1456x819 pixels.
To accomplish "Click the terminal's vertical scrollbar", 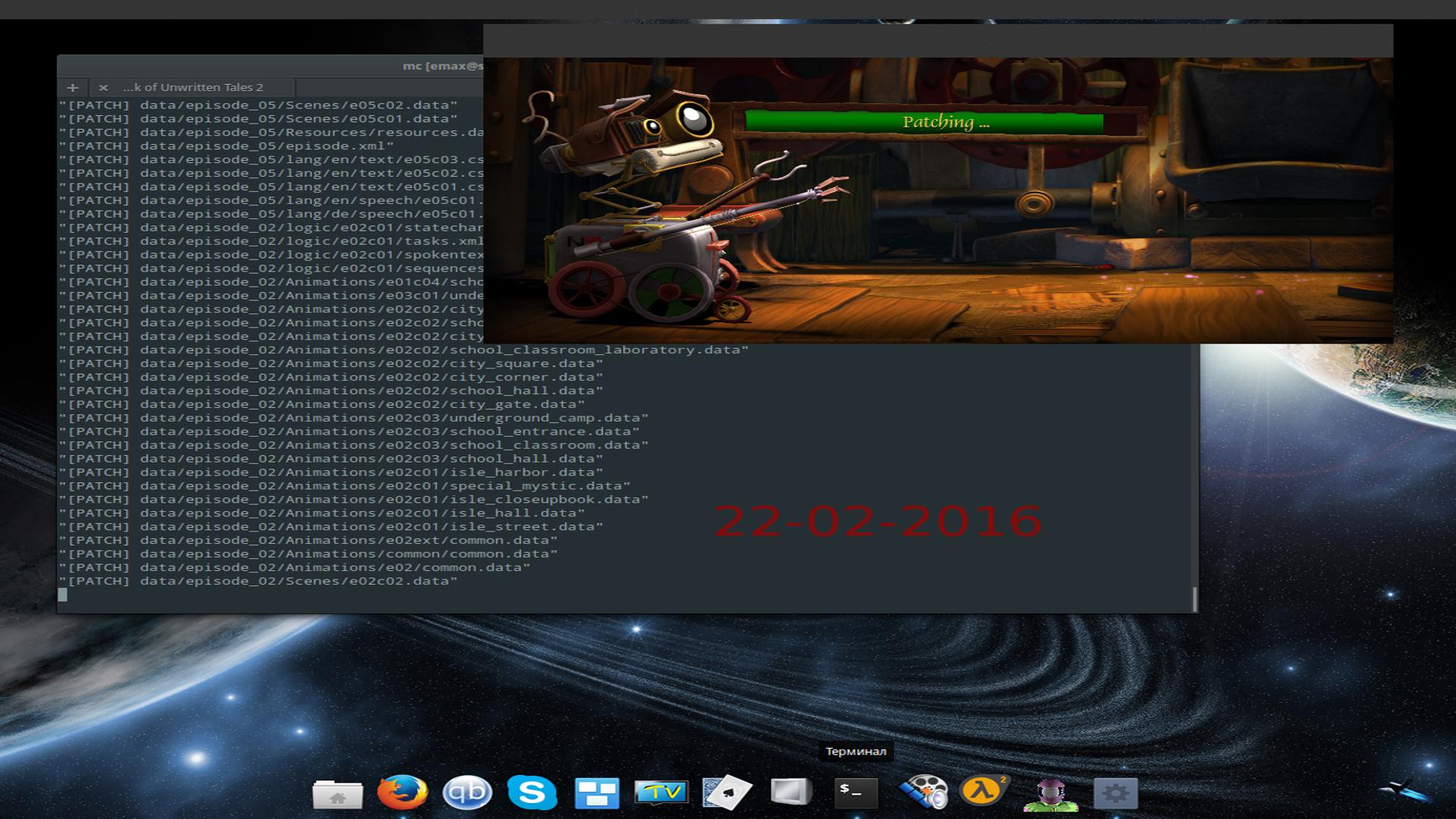I will (1194, 599).
